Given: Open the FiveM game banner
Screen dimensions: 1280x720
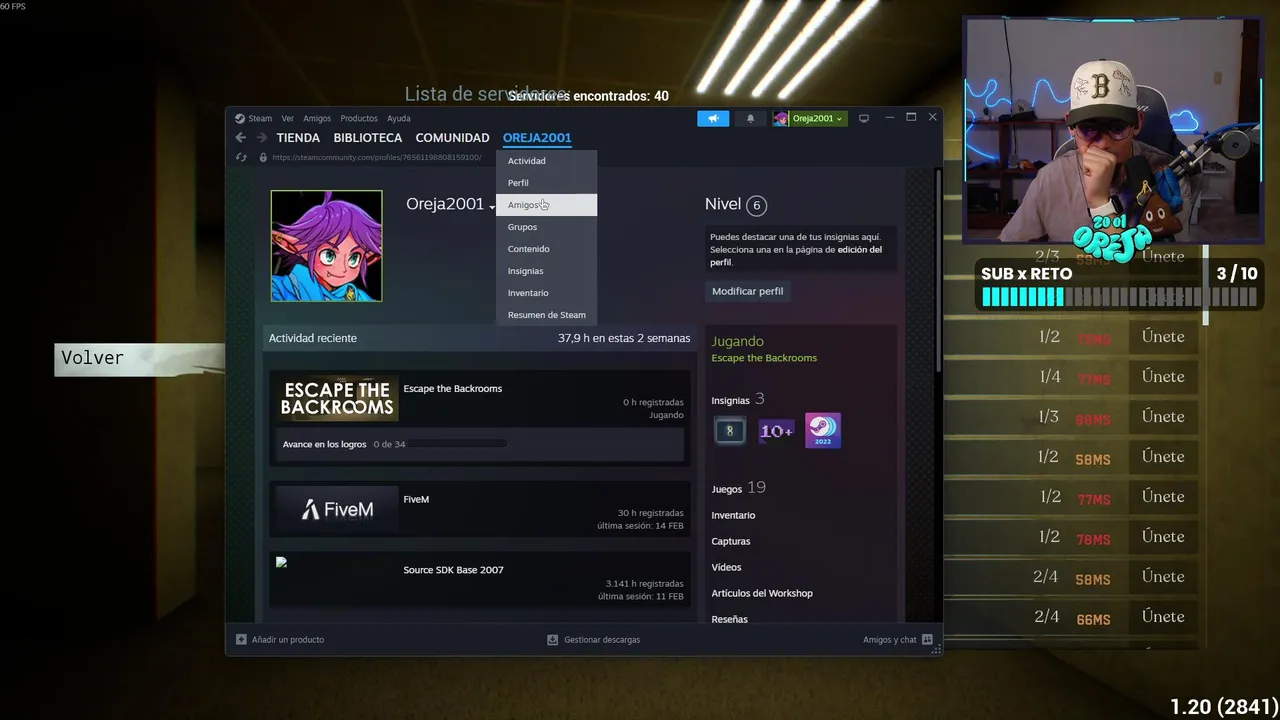Looking at the screenshot, I should point(337,509).
